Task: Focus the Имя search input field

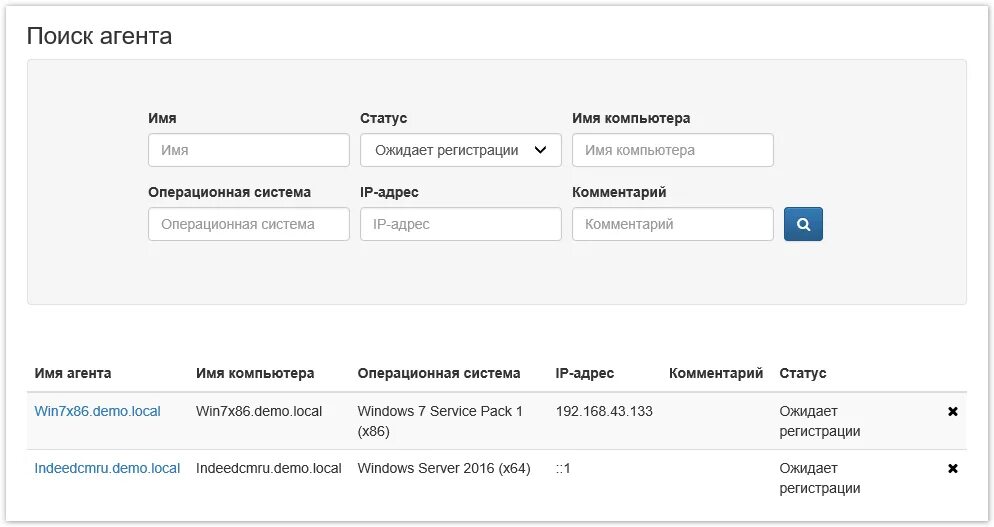Action: 248,150
